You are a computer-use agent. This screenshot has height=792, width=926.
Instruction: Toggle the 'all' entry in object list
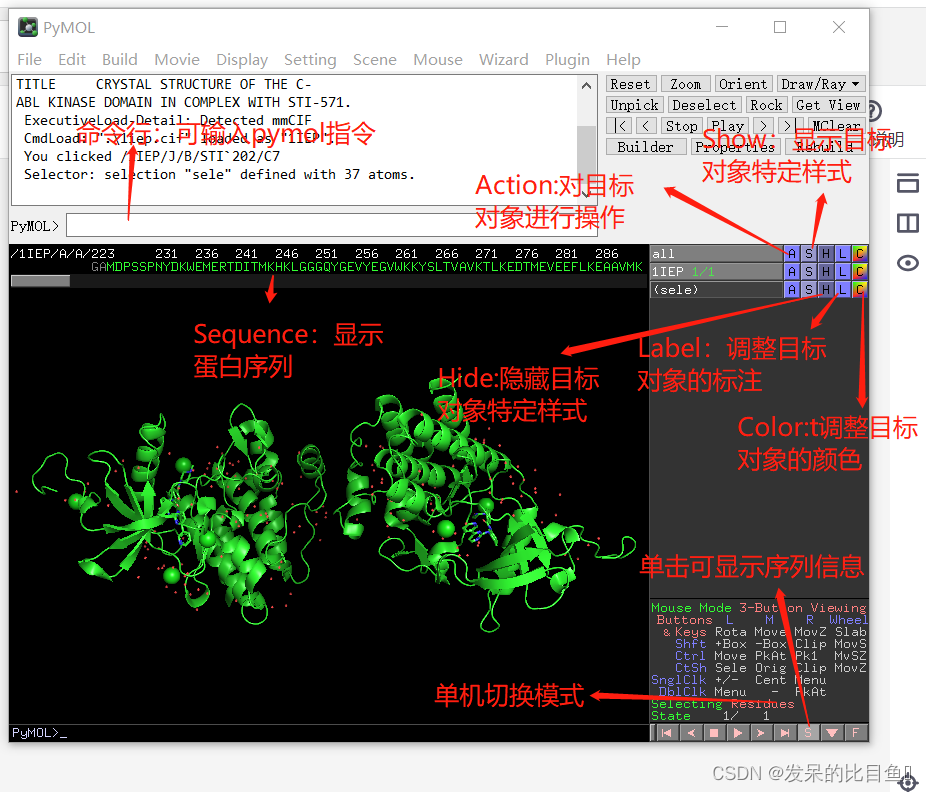coord(716,254)
